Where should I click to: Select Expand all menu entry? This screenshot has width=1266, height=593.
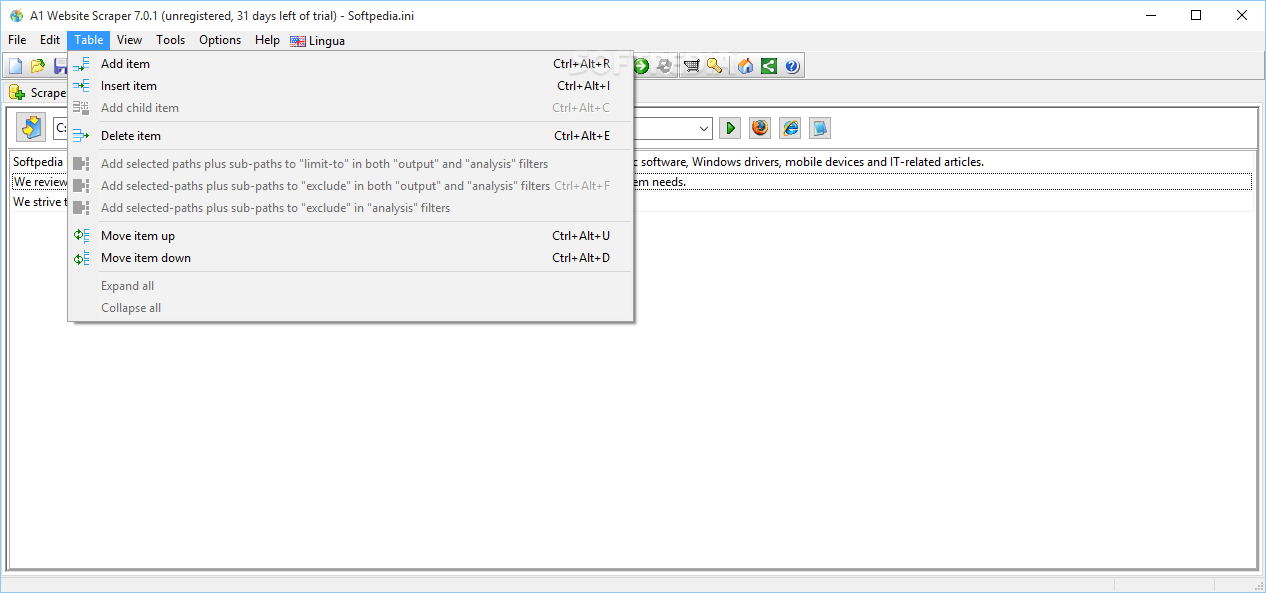[x=350, y=286]
